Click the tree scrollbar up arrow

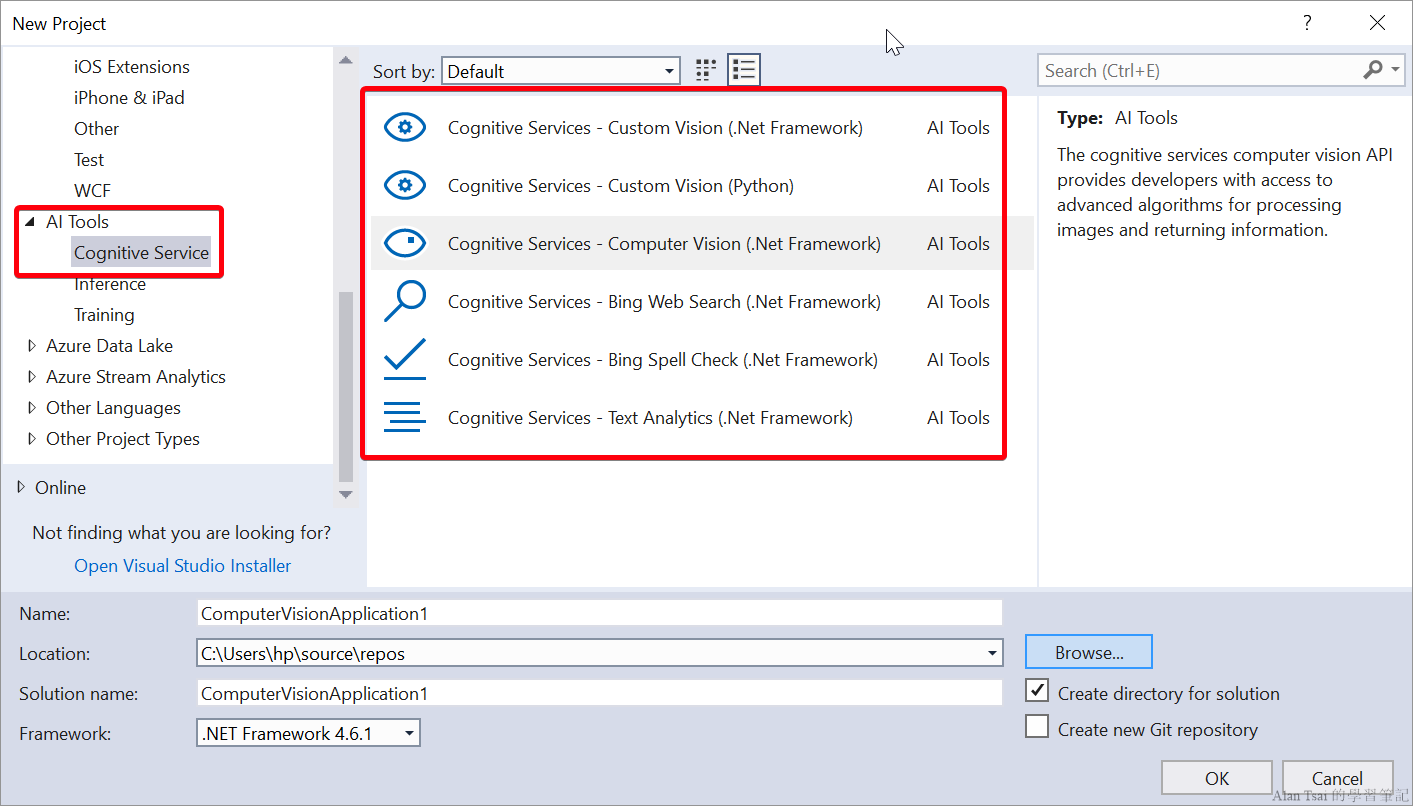(346, 60)
